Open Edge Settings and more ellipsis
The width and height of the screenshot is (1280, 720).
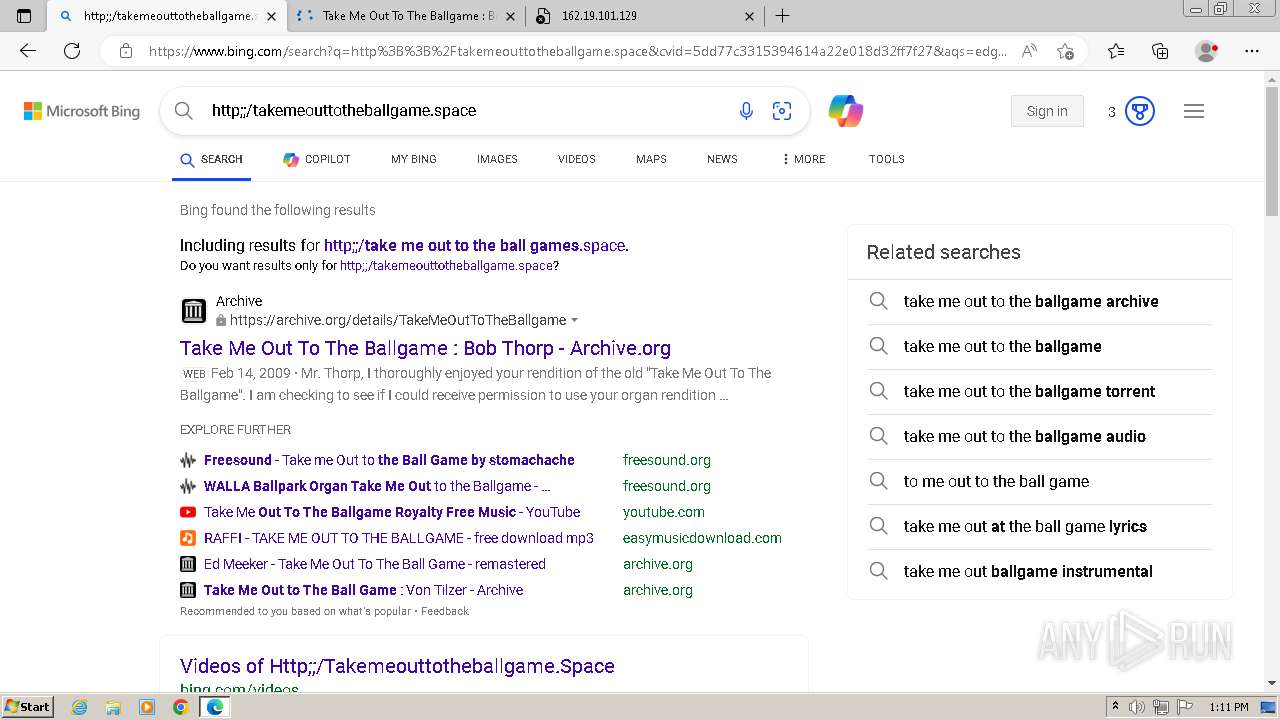coord(1252,51)
